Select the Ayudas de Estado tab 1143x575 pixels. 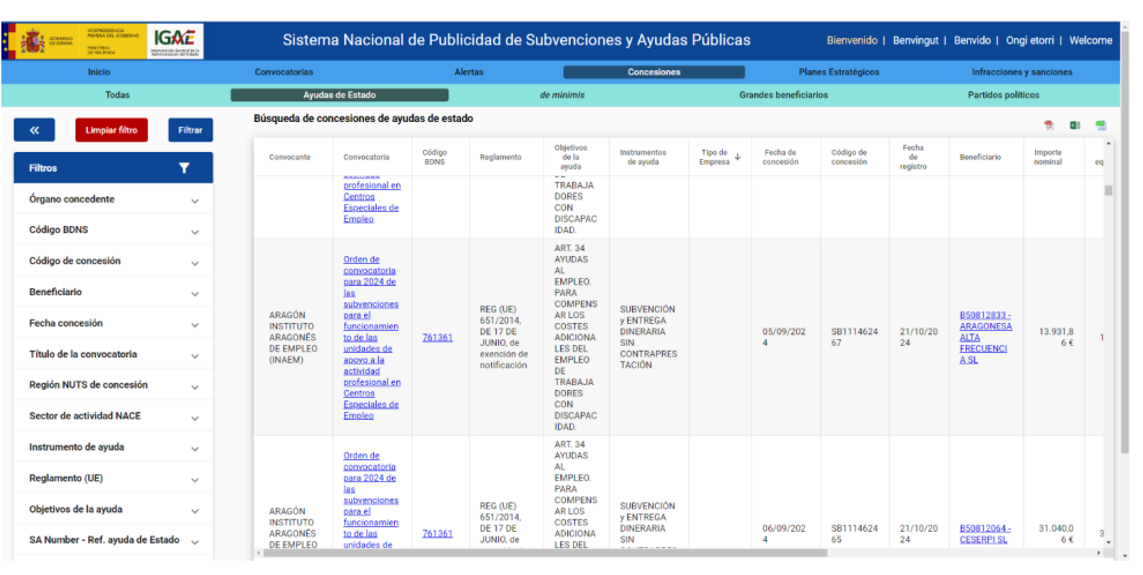coord(340,95)
